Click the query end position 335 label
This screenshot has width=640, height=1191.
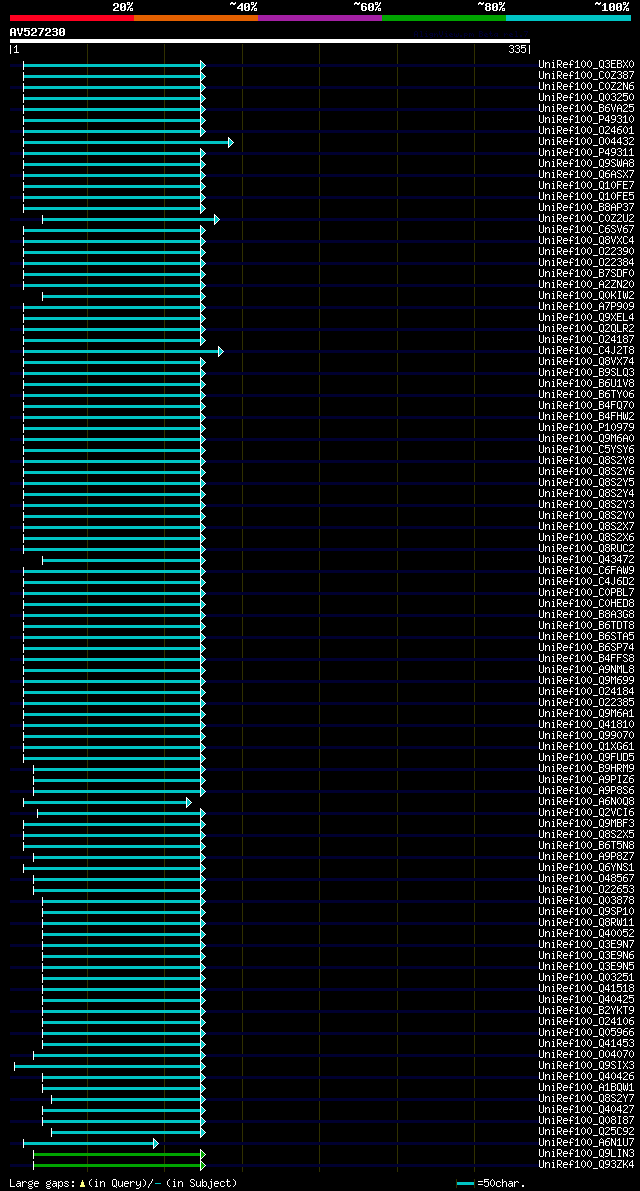(x=519, y=49)
